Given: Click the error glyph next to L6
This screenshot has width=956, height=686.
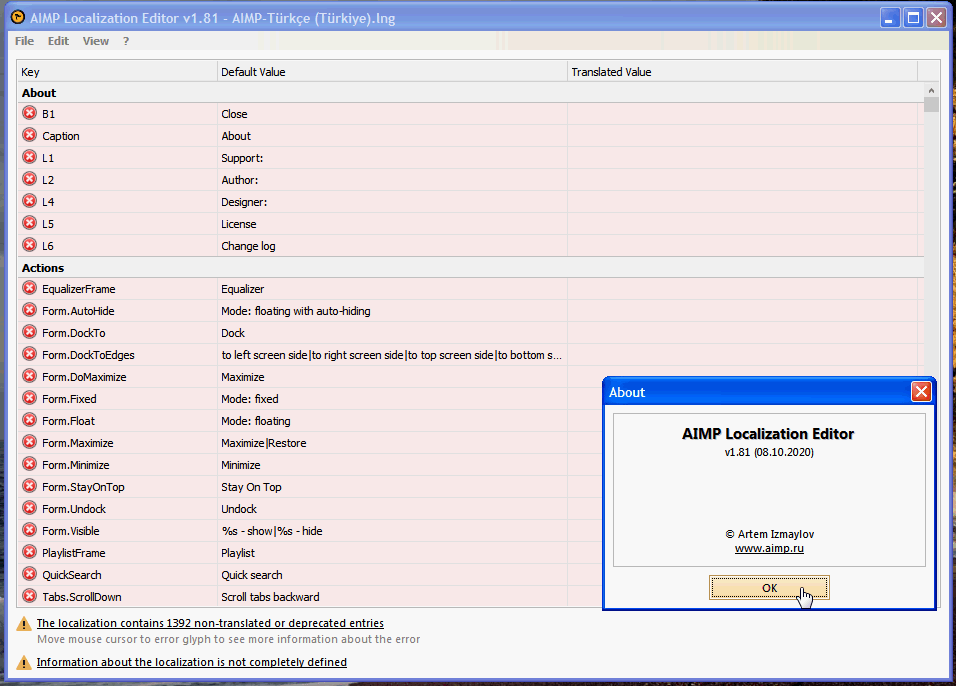Looking at the screenshot, I should [x=29, y=245].
